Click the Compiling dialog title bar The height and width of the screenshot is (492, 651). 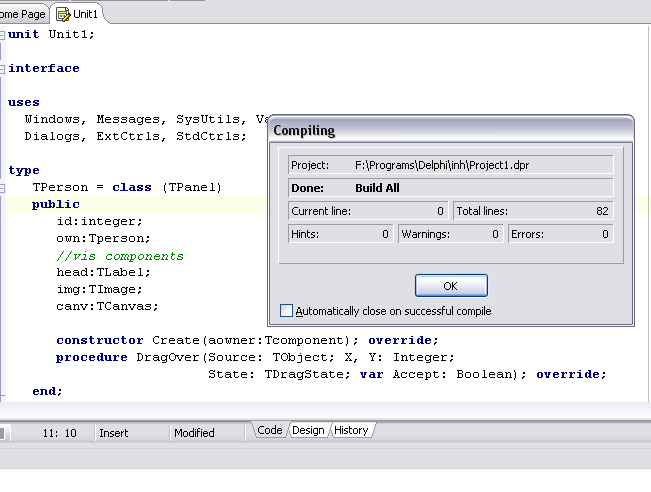click(450, 130)
